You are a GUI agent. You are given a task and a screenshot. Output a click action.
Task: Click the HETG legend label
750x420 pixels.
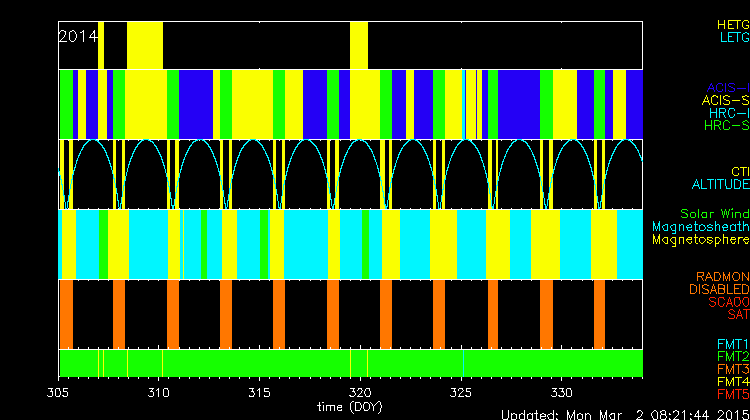pos(732,24)
